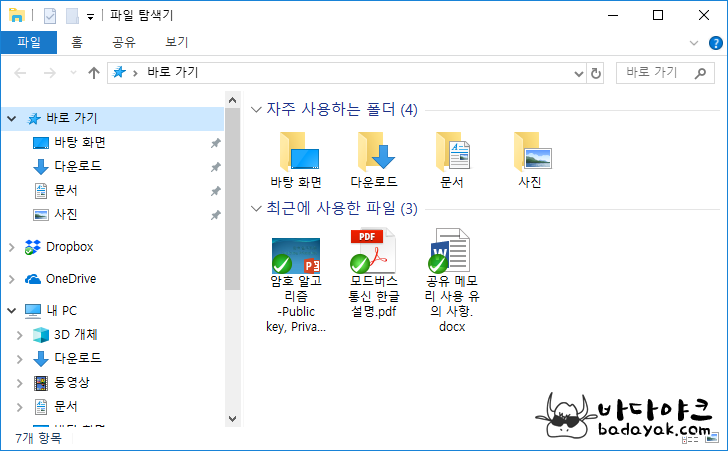Maximize the File Explorer window
728x451 pixels.
[x=658, y=15]
